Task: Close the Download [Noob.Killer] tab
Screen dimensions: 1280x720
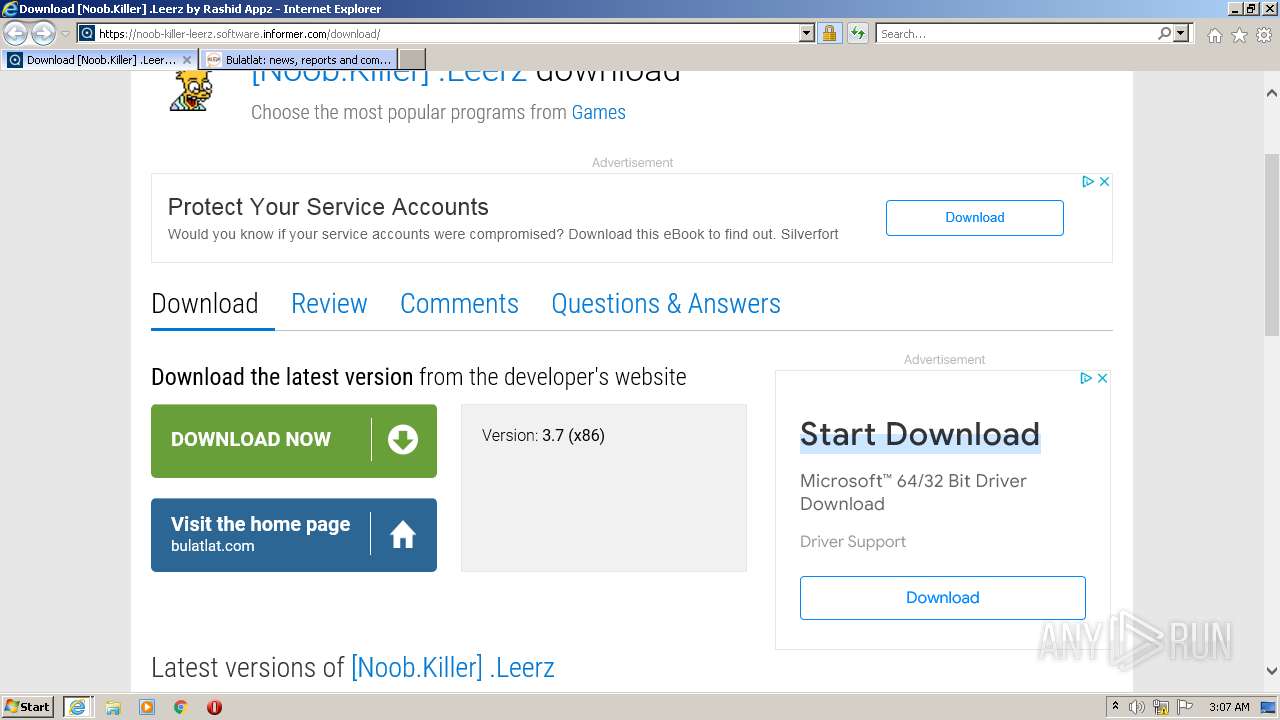Action: pyautogui.click(x=186, y=59)
